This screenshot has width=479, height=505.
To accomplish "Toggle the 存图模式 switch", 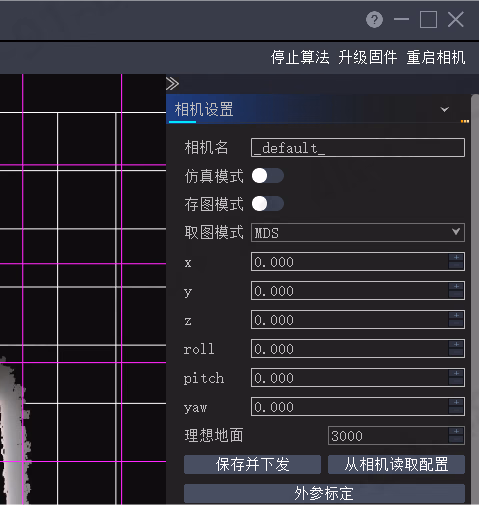I will point(268,204).
